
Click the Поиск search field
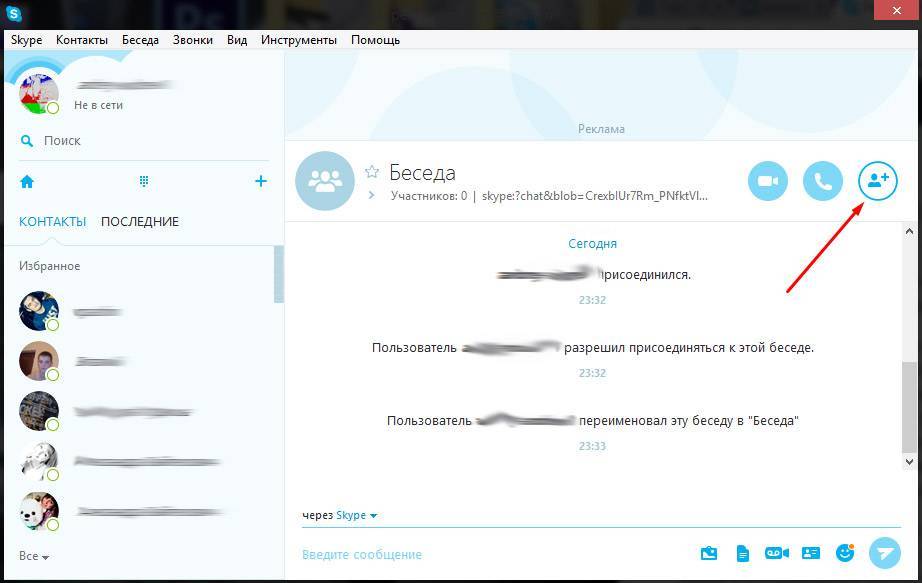[144, 141]
